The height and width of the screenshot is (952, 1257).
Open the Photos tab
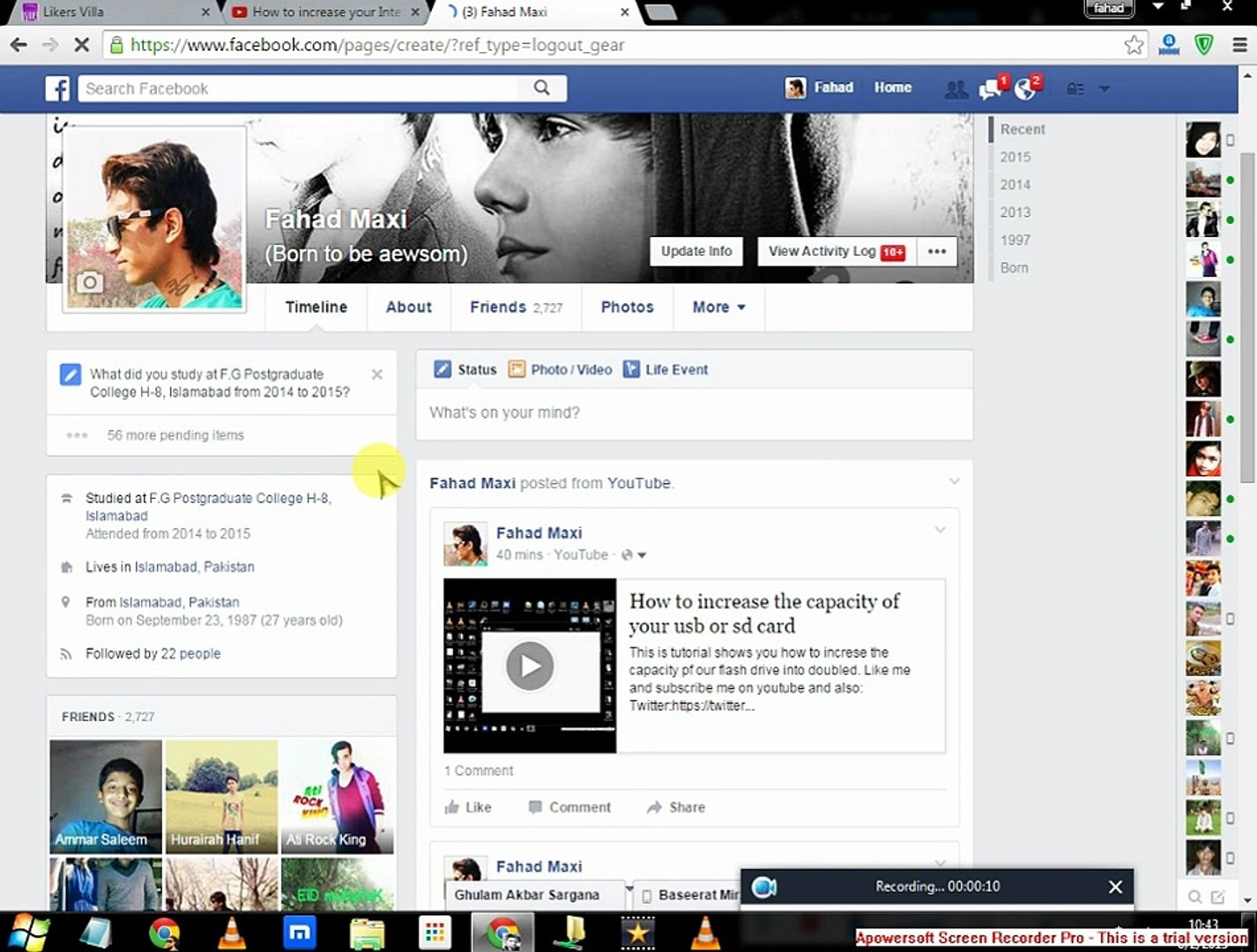point(628,307)
